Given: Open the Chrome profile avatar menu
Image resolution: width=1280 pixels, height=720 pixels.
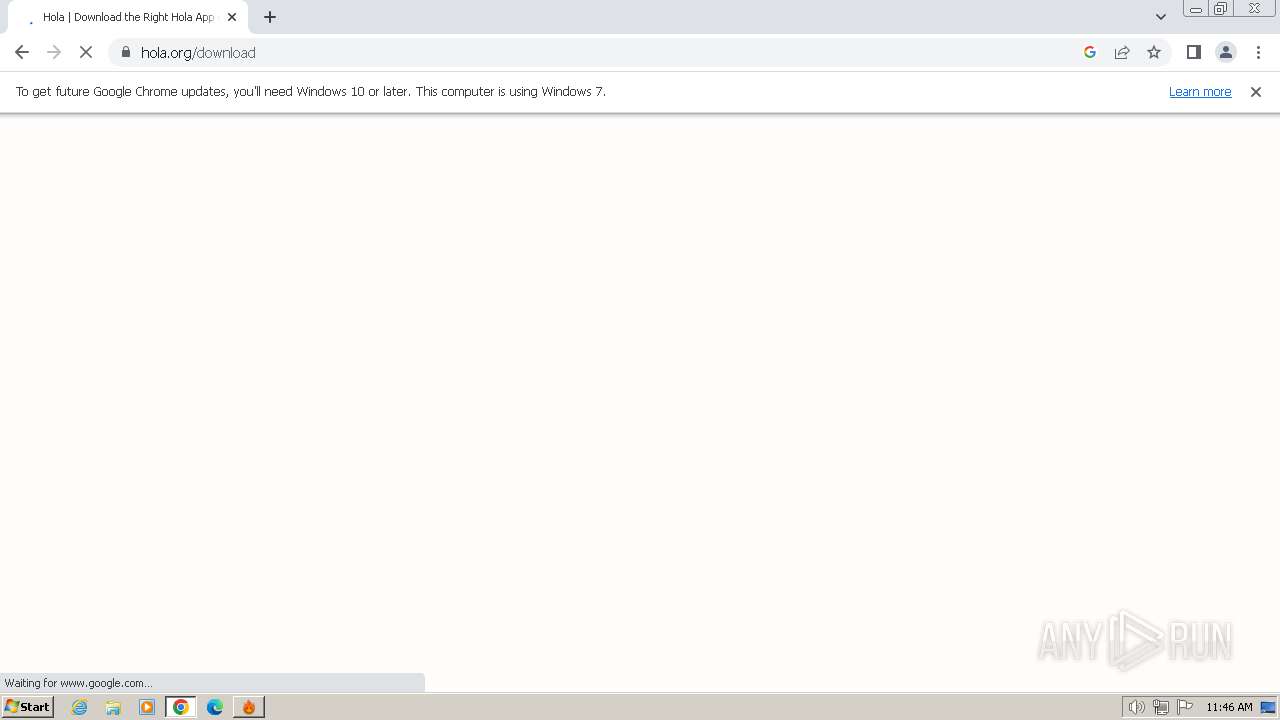Looking at the screenshot, I should tap(1226, 52).
